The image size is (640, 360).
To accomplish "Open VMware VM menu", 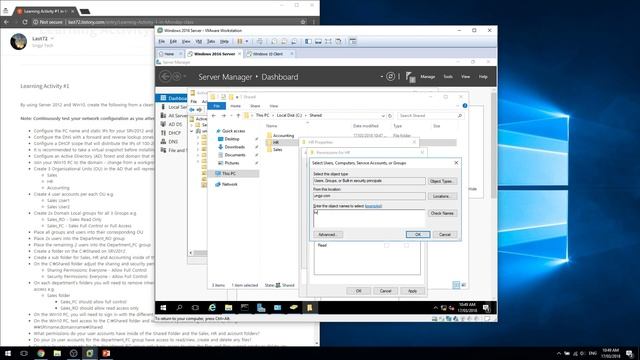I will 199,42.
